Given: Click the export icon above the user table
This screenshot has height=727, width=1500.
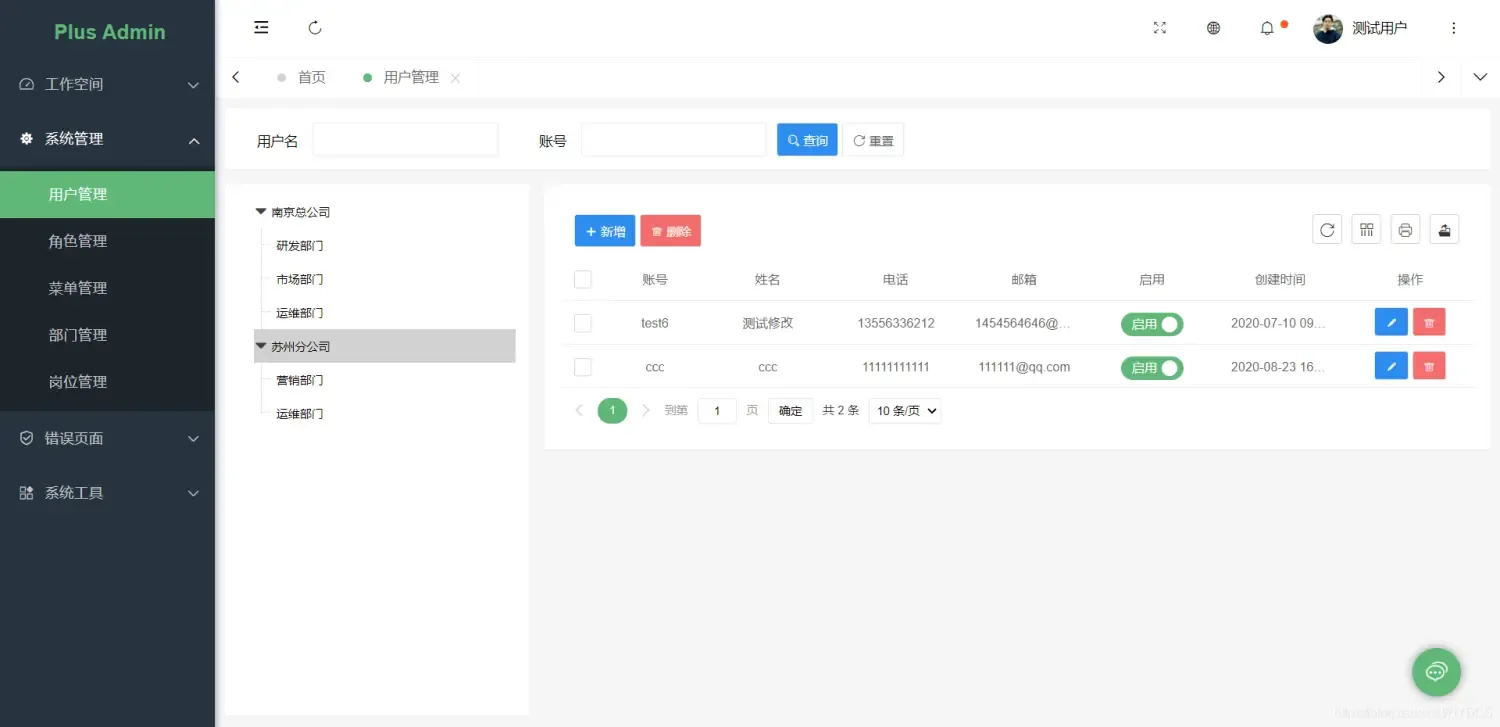Looking at the screenshot, I should 1444,229.
